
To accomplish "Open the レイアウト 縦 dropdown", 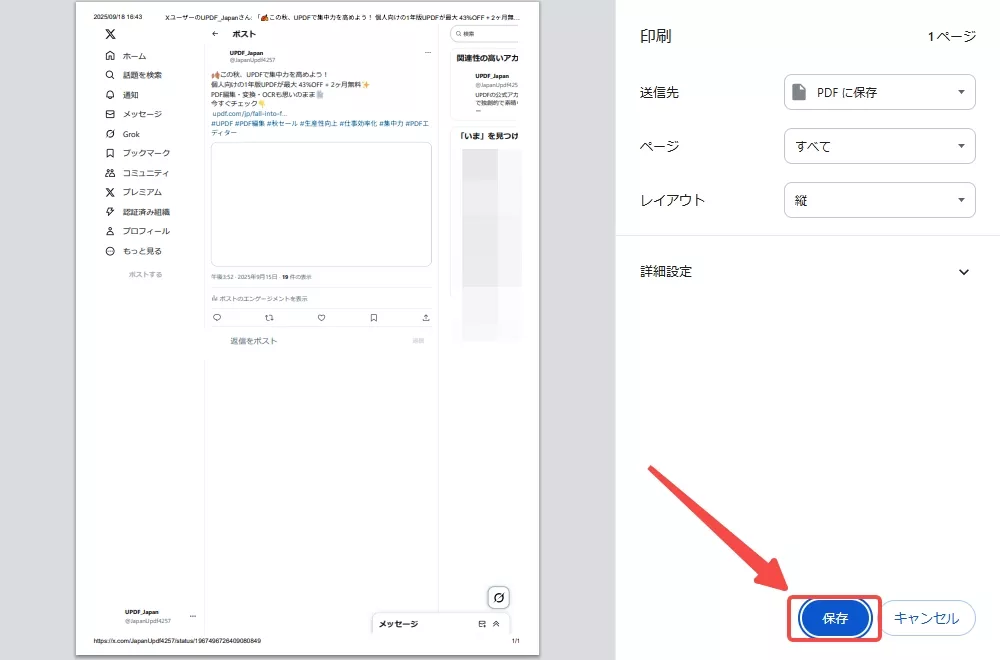I will click(x=879, y=200).
